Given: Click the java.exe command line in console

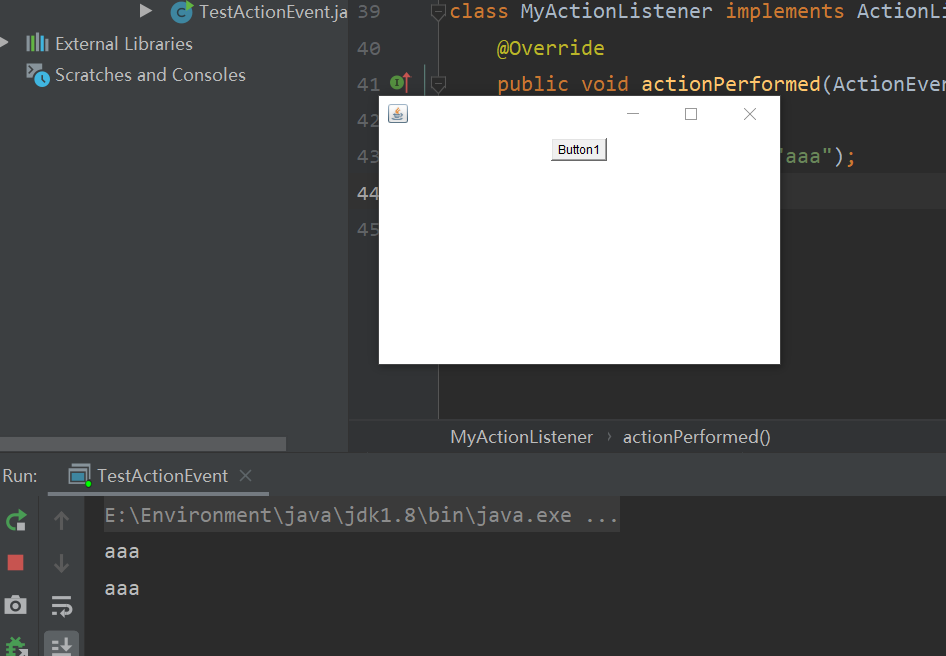Looking at the screenshot, I should tap(361, 515).
